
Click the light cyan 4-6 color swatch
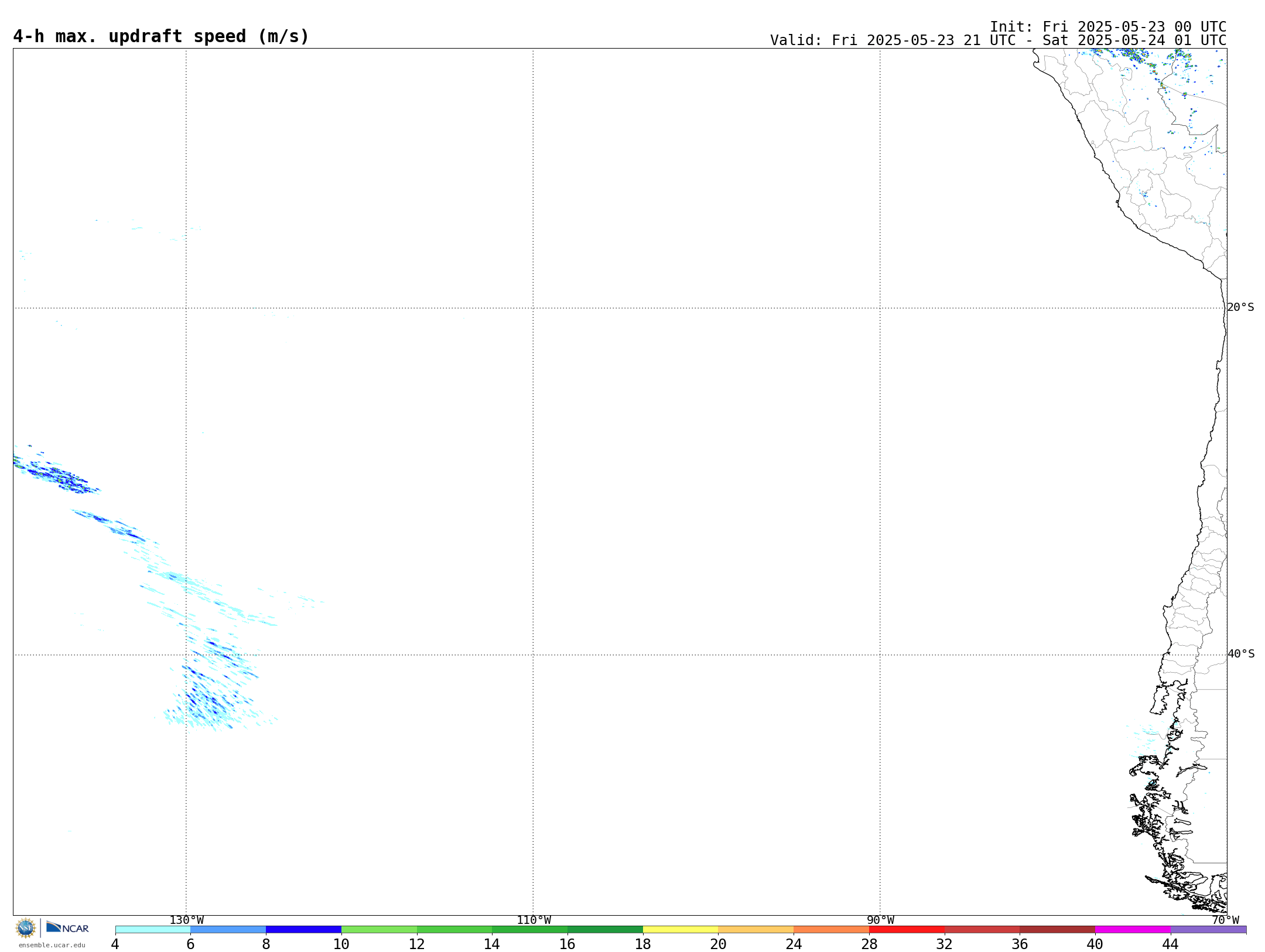pos(153,930)
